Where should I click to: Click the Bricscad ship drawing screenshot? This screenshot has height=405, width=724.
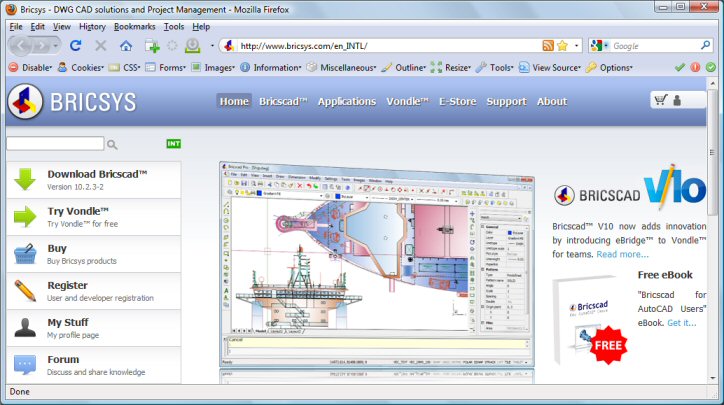(377, 265)
